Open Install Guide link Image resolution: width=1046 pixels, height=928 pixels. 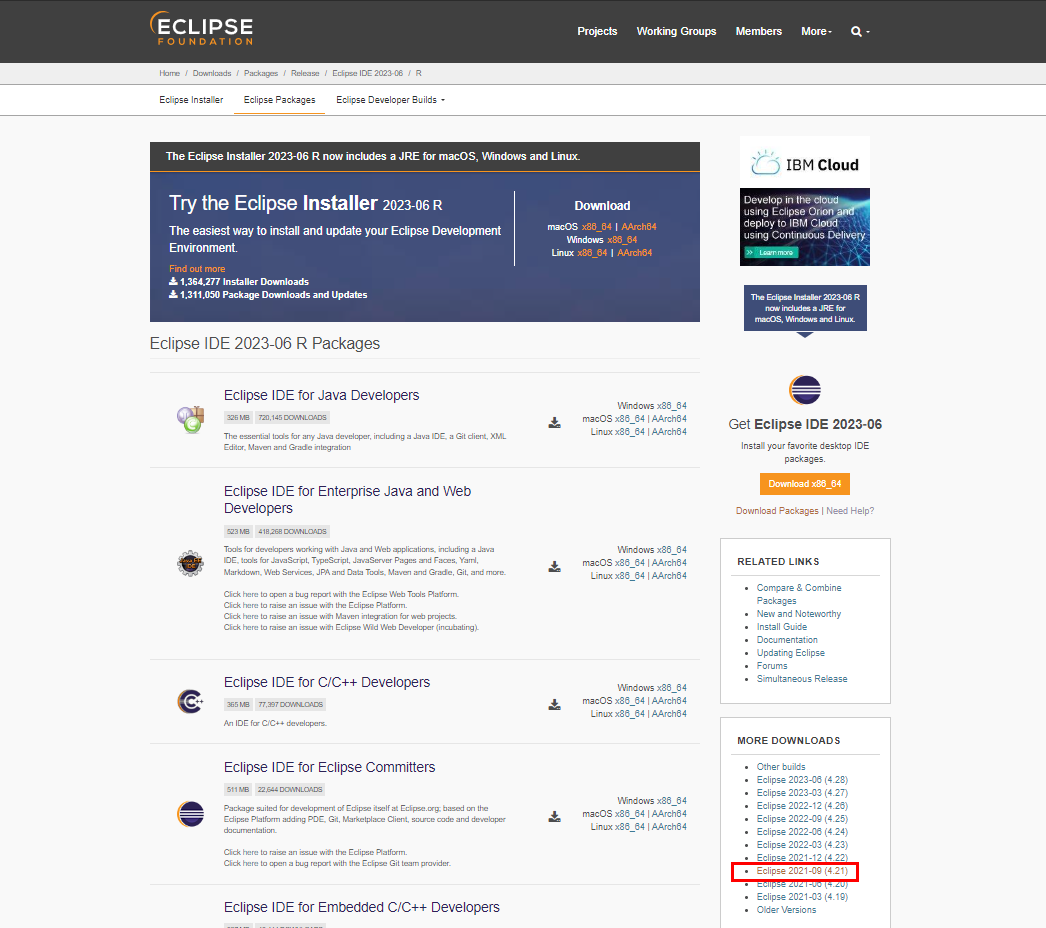coord(782,627)
